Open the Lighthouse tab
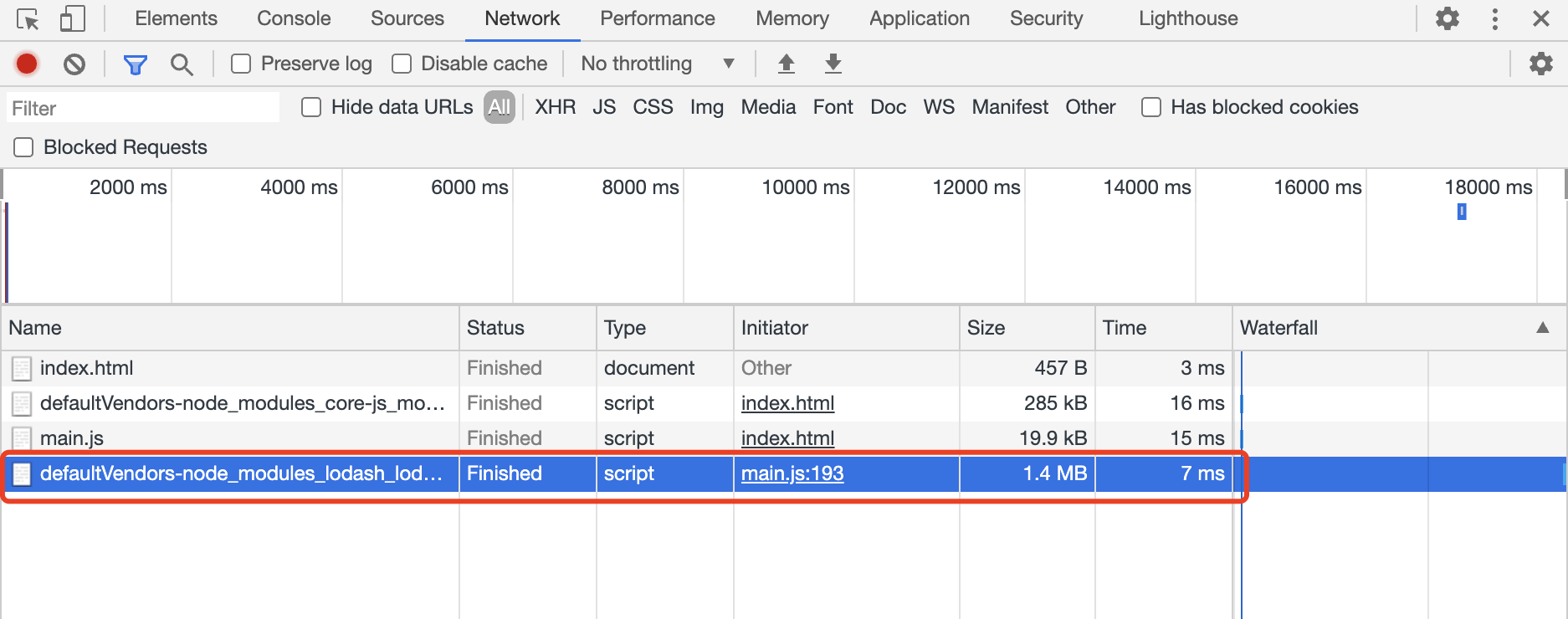This screenshot has width=1568, height=619. 1187,18
